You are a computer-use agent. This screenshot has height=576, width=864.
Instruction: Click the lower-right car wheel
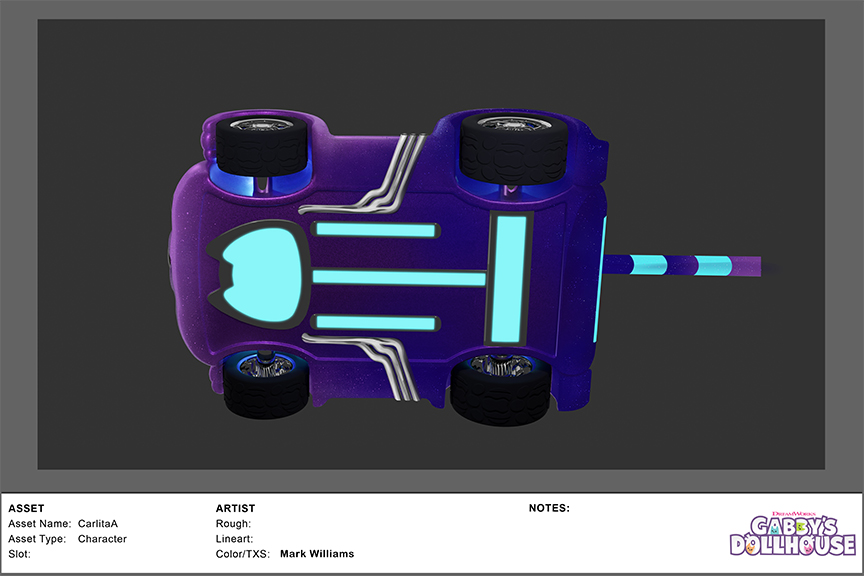(x=500, y=388)
